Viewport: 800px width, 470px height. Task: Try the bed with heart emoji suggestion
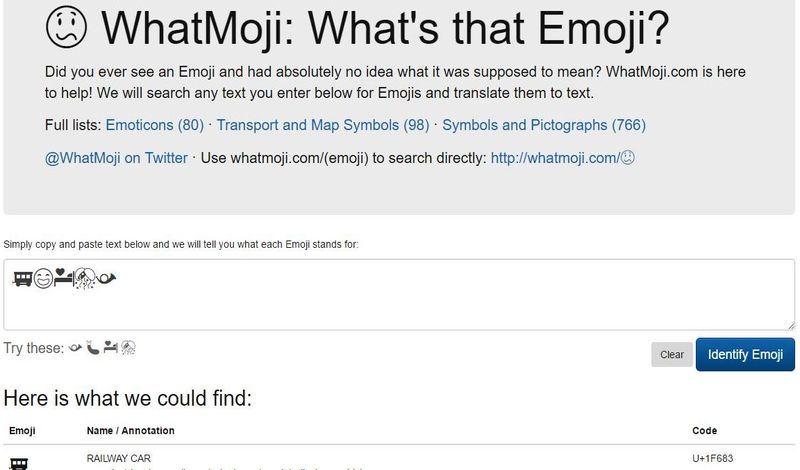coord(110,348)
